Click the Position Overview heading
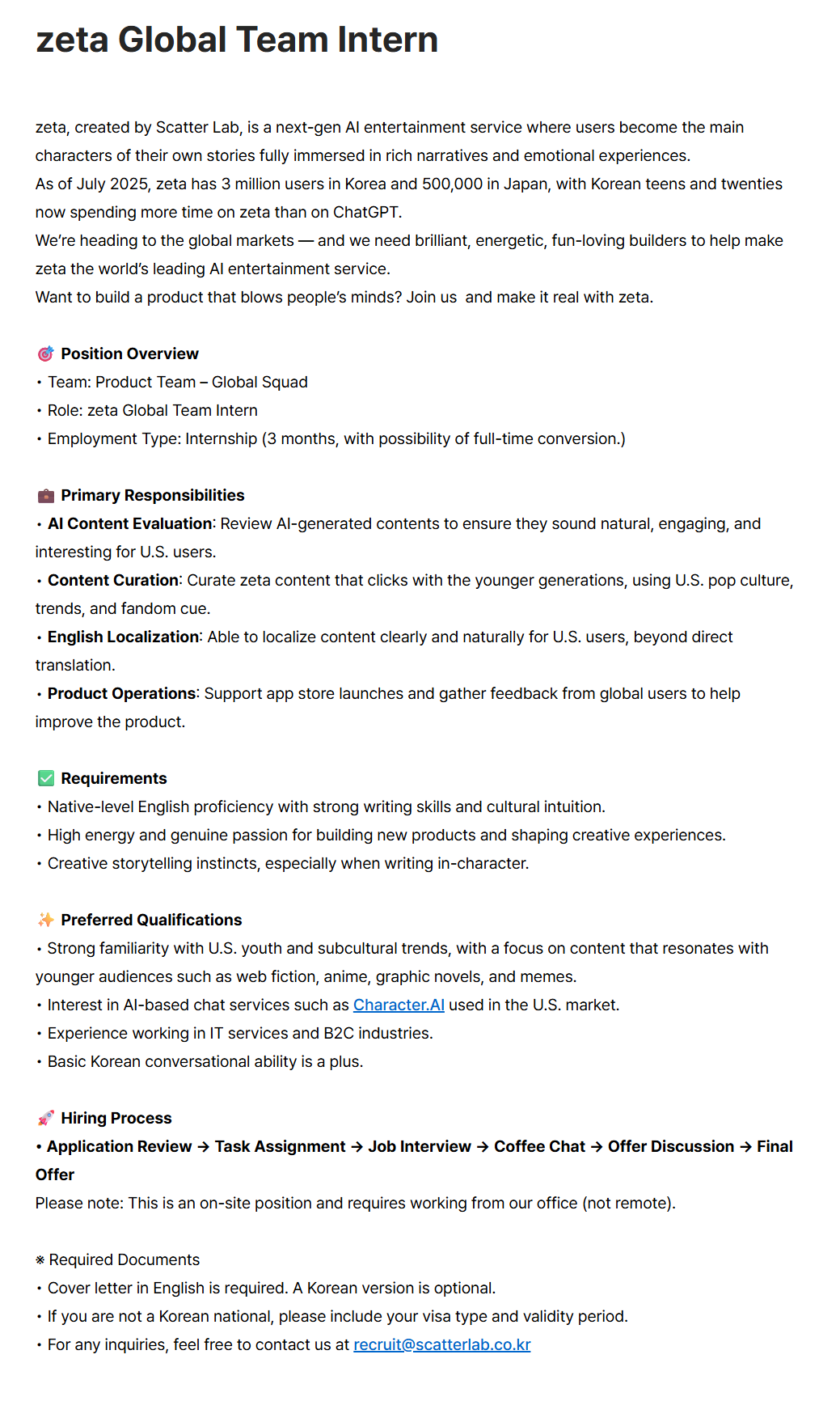Viewport: 840px width, 1401px height. (x=129, y=354)
